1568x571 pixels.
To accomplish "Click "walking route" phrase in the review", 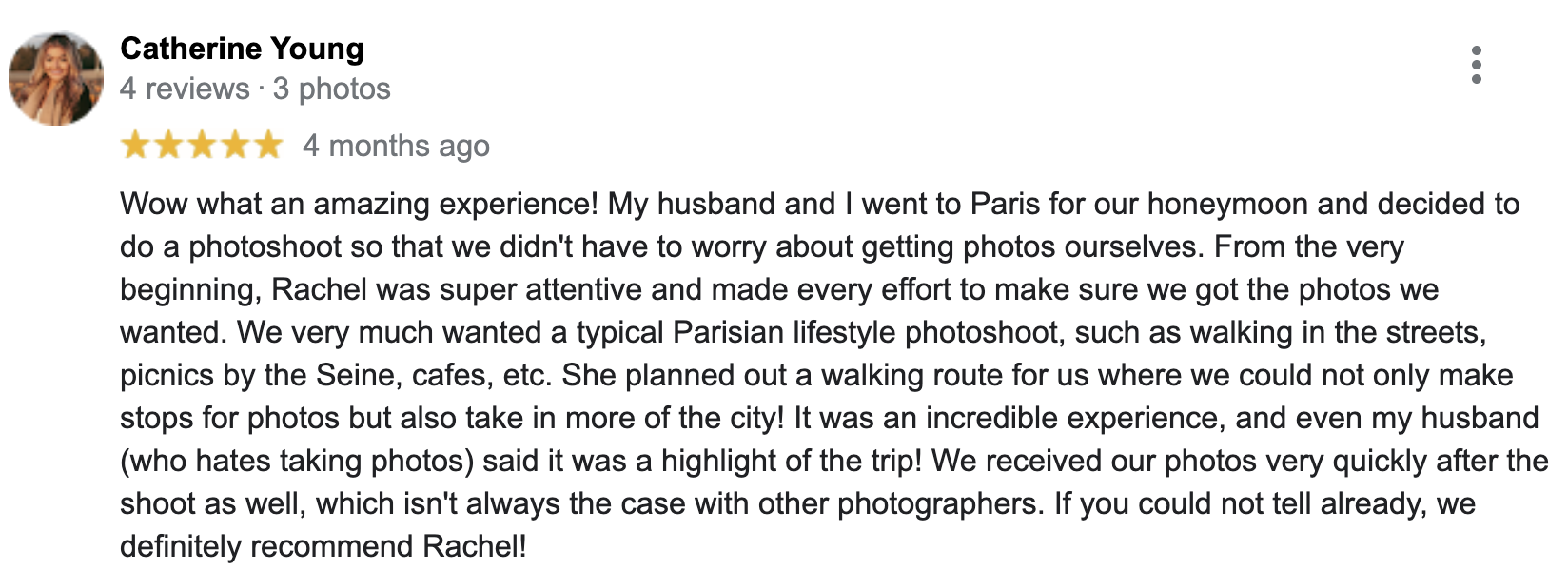I will click(x=912, y=376).
